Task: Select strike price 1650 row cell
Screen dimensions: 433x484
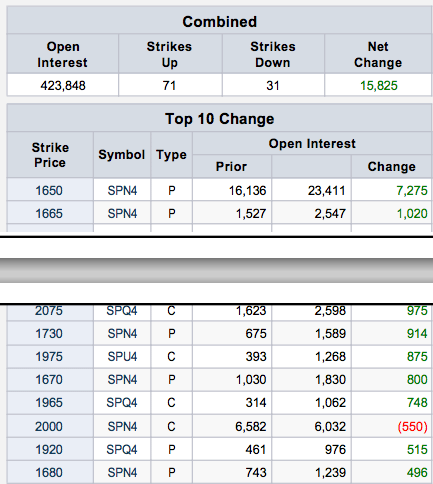Action: (50, 190)
